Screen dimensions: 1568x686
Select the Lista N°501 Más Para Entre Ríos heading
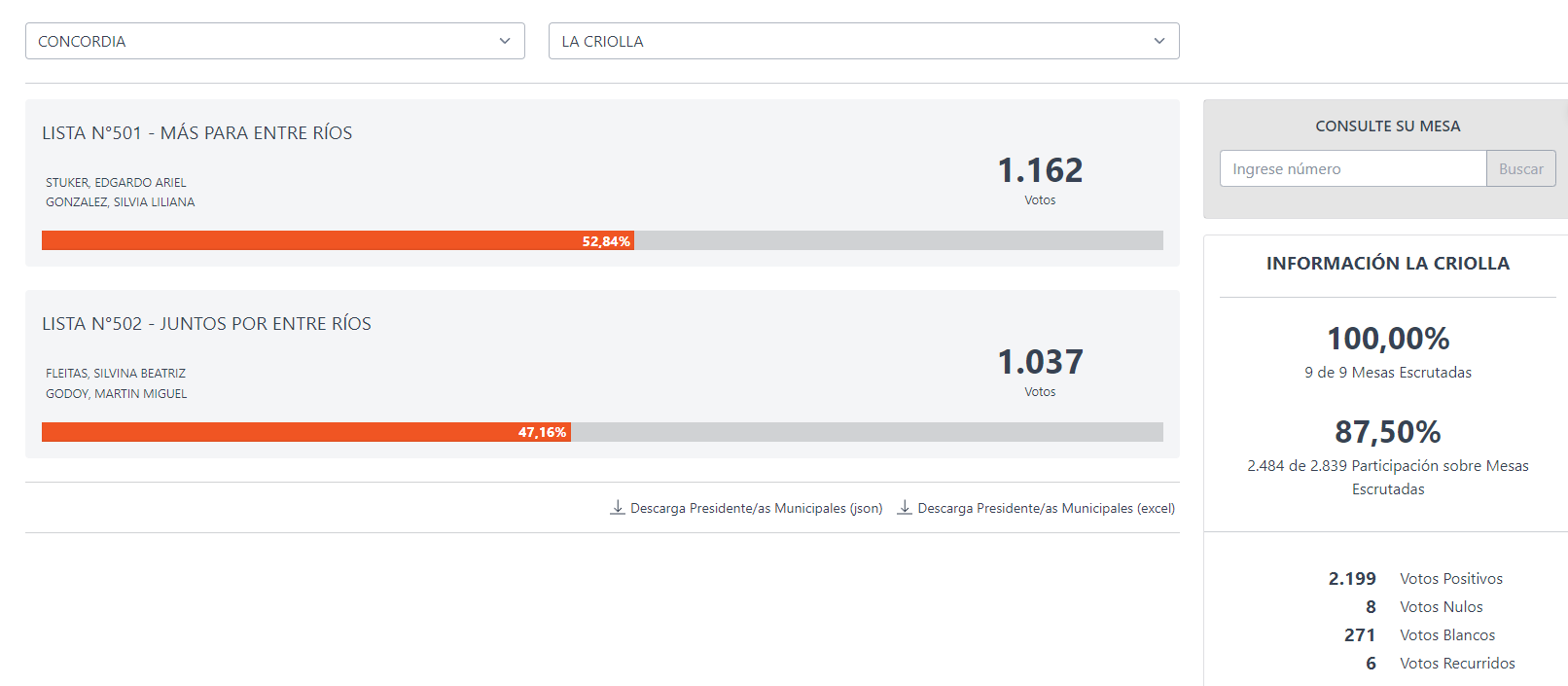pos(197,133)
